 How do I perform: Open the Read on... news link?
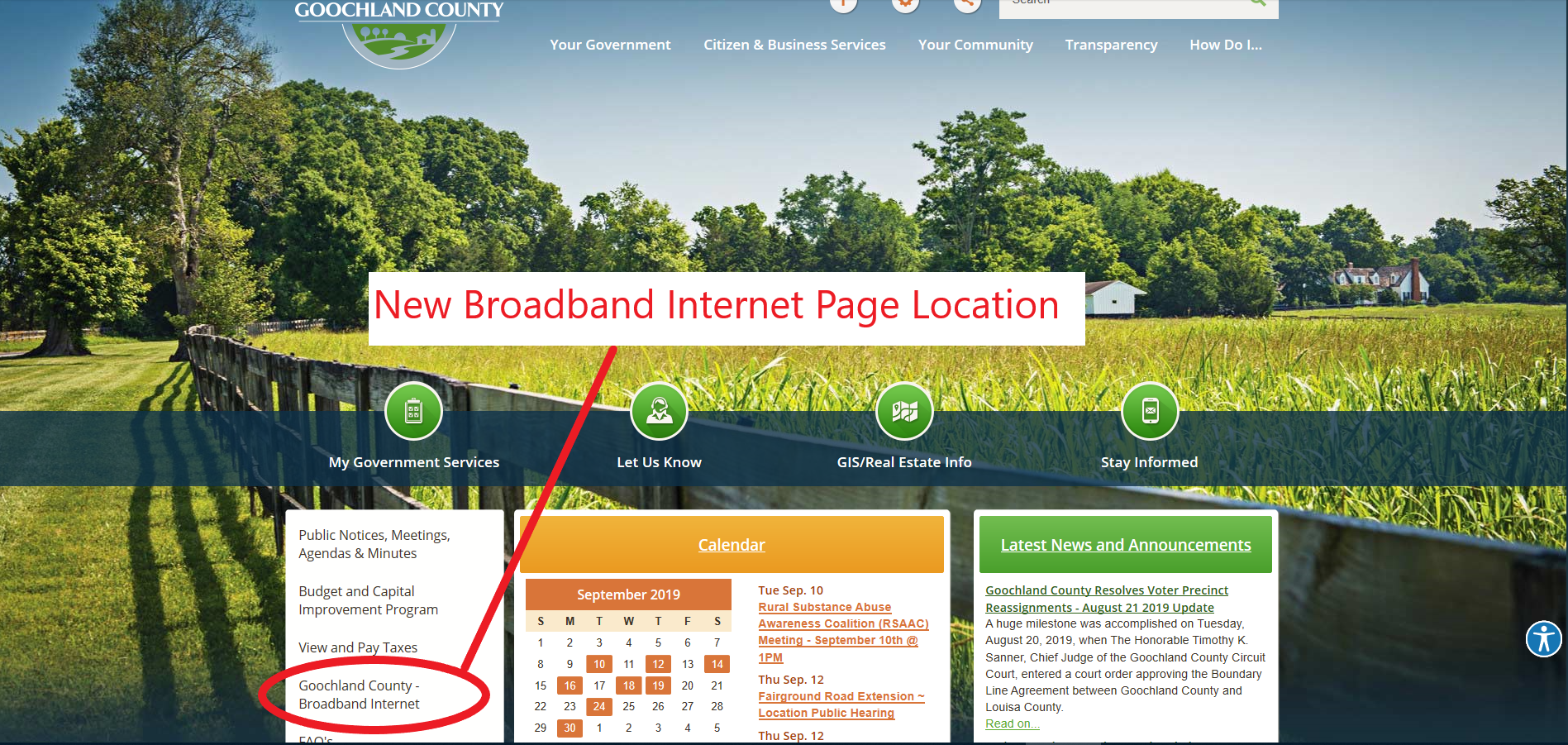coord(1012,723)
